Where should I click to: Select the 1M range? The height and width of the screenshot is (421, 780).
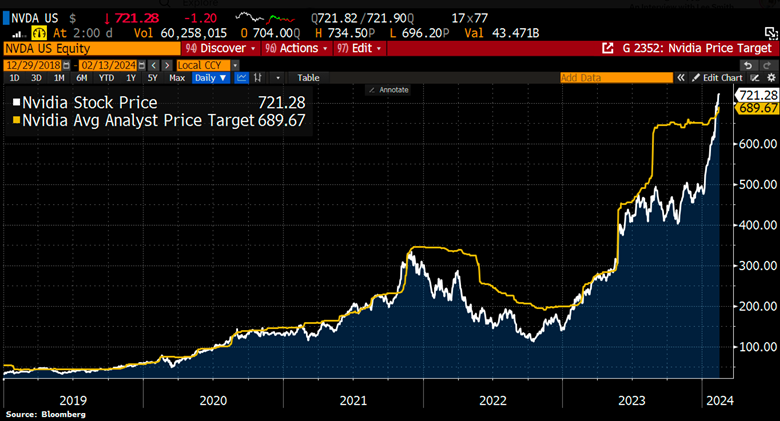[x=59, y=78]
